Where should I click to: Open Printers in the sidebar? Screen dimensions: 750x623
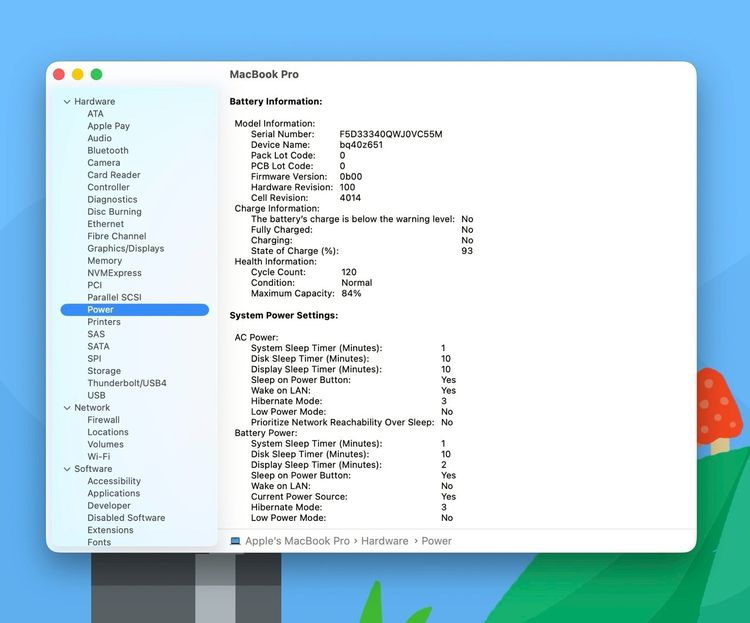pos(104,322)
